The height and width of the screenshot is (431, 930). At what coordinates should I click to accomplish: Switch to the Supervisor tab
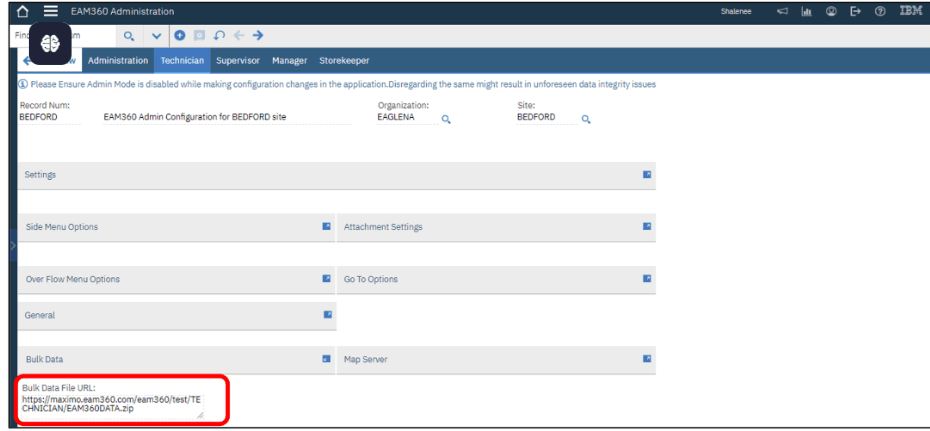coord(238,60)
